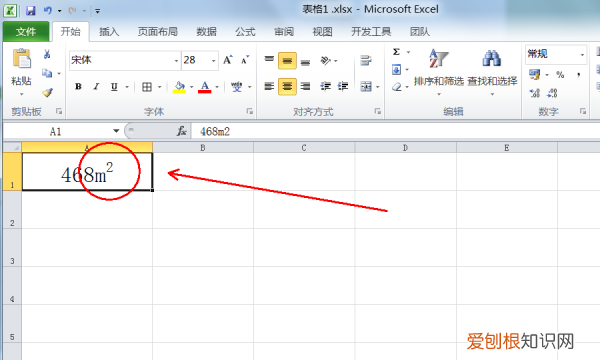The image size is (600, 360).
Task: Apply the comma style
Action: coord(579,74)
